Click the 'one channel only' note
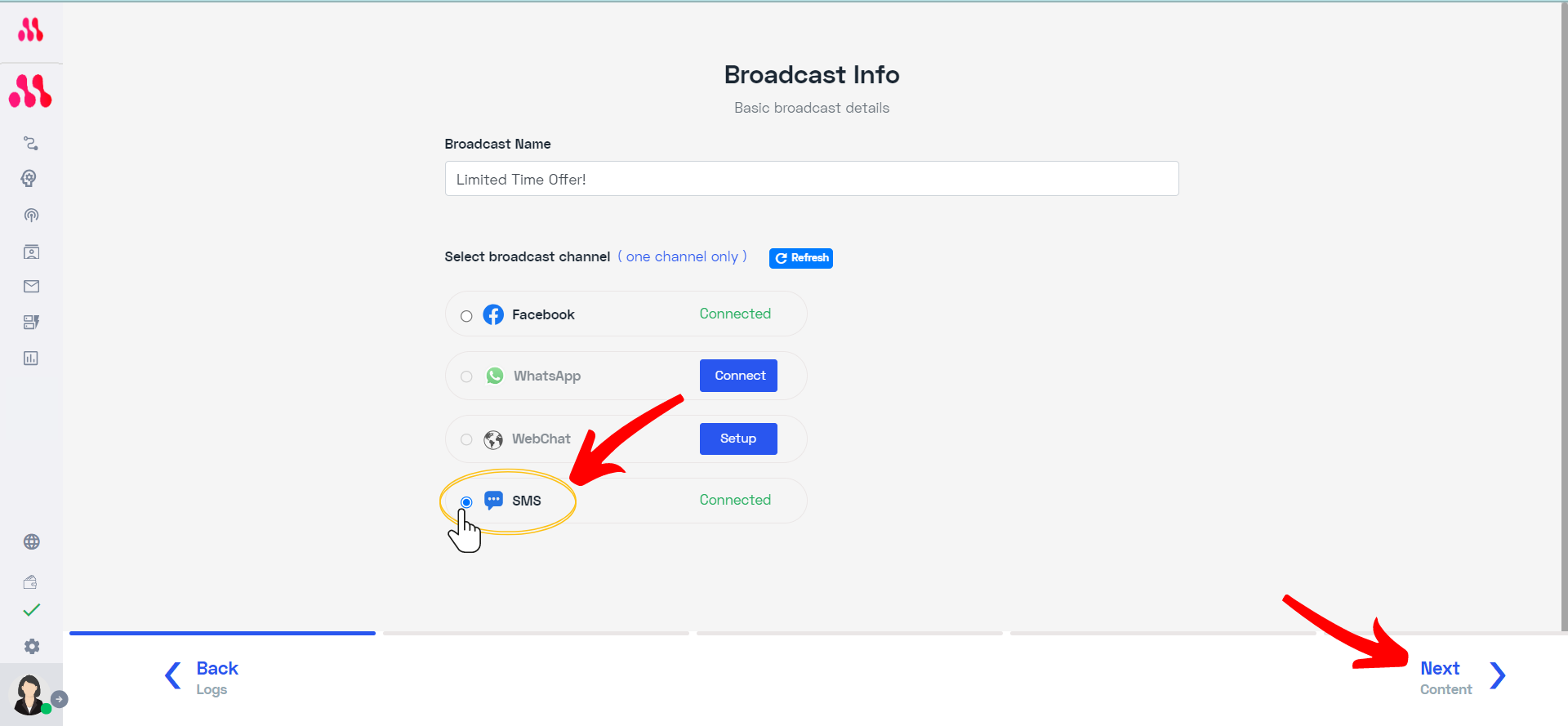The image size is (1568, 726). click(682, 256)
